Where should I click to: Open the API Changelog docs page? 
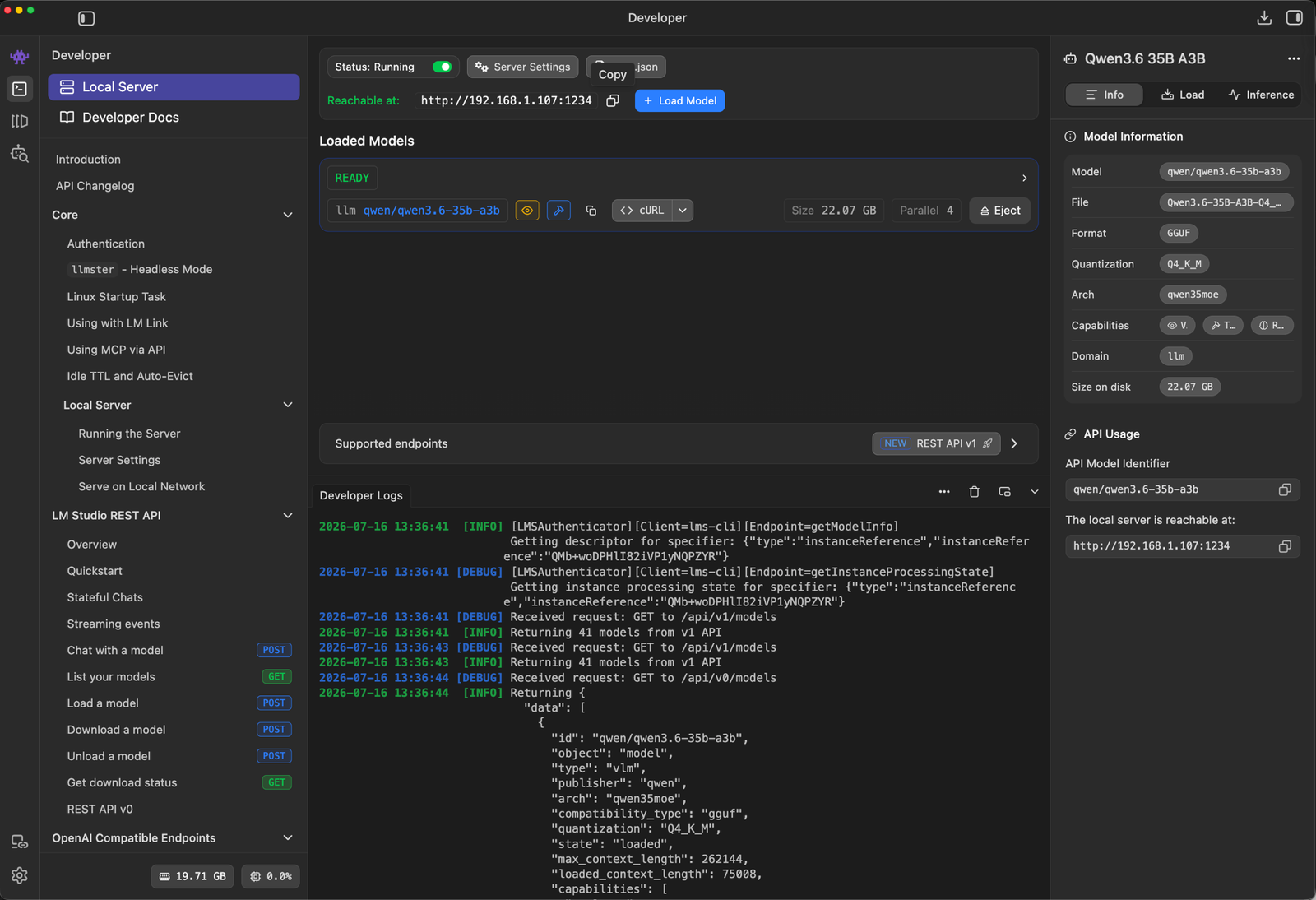pos(95,186)
